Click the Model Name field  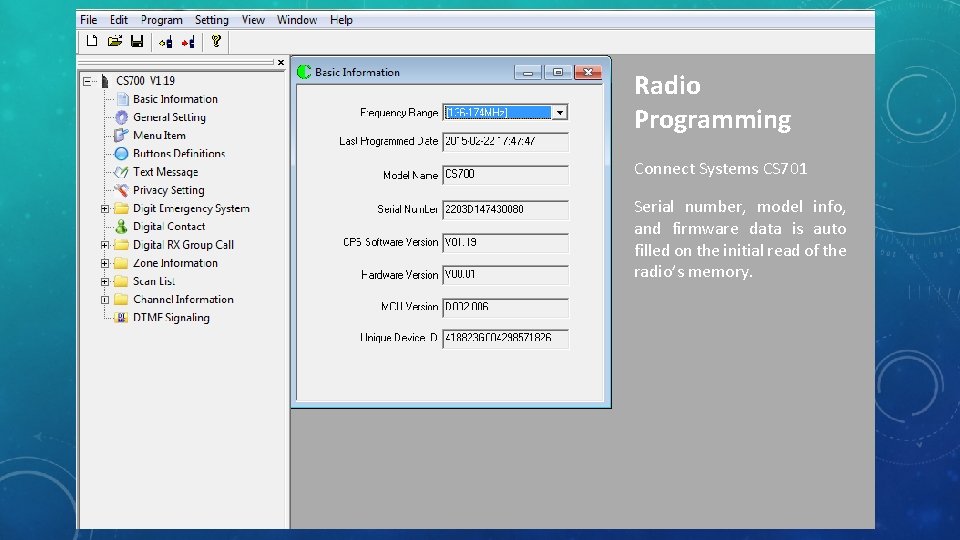click(506, 174)
